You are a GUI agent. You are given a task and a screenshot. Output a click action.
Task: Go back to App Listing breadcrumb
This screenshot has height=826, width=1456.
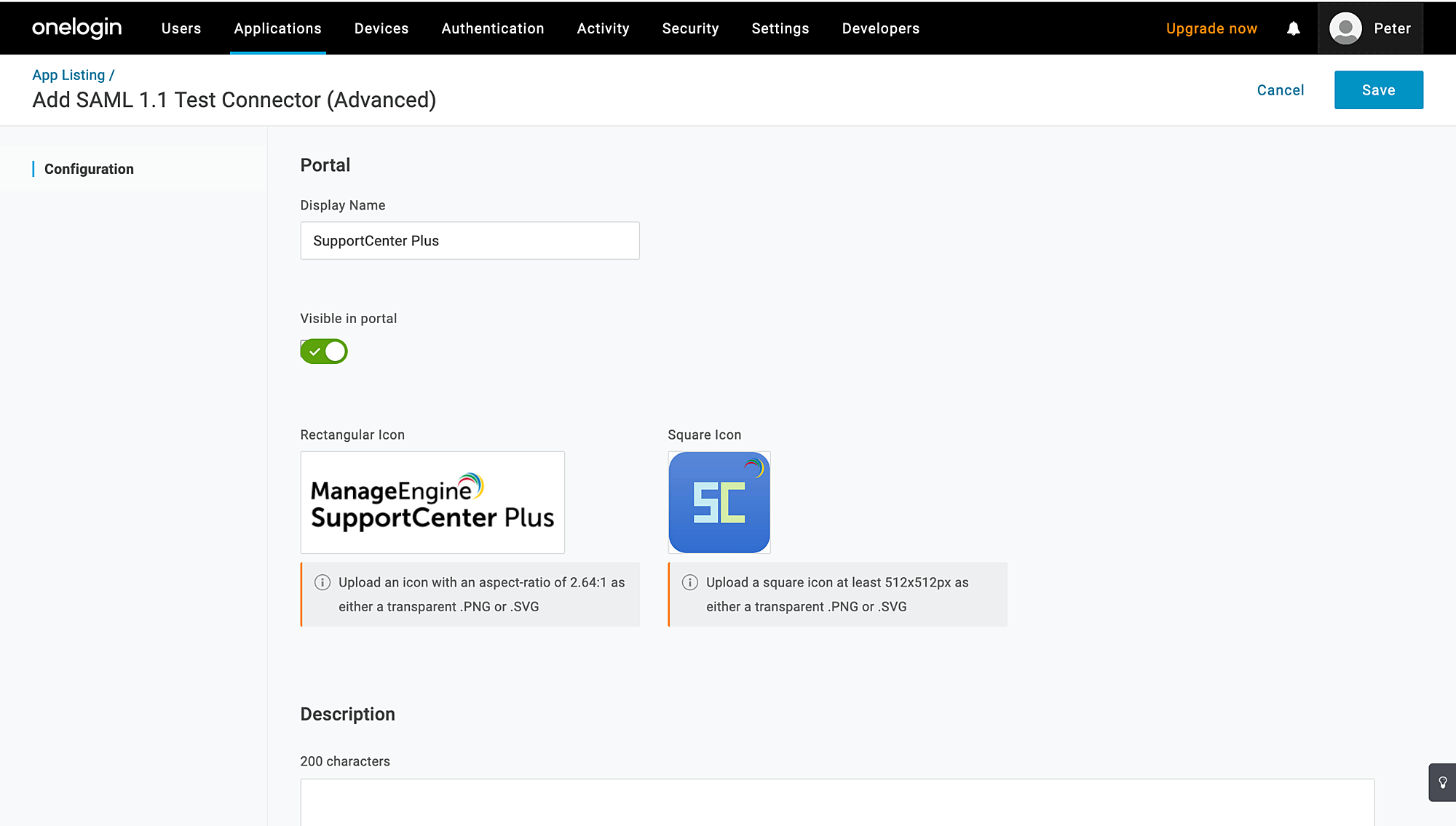coord(68,75)
